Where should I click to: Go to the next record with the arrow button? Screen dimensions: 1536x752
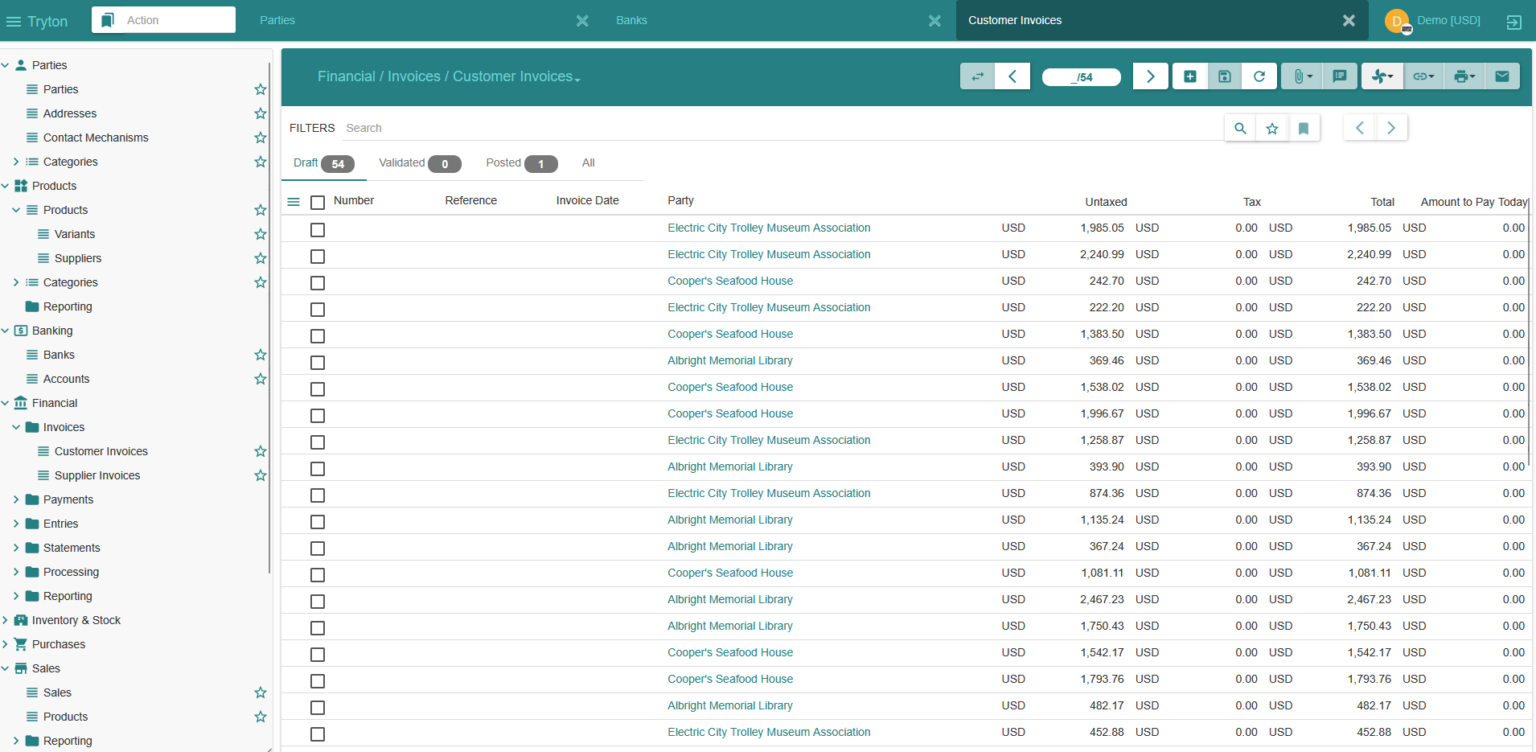(1150, 76)
